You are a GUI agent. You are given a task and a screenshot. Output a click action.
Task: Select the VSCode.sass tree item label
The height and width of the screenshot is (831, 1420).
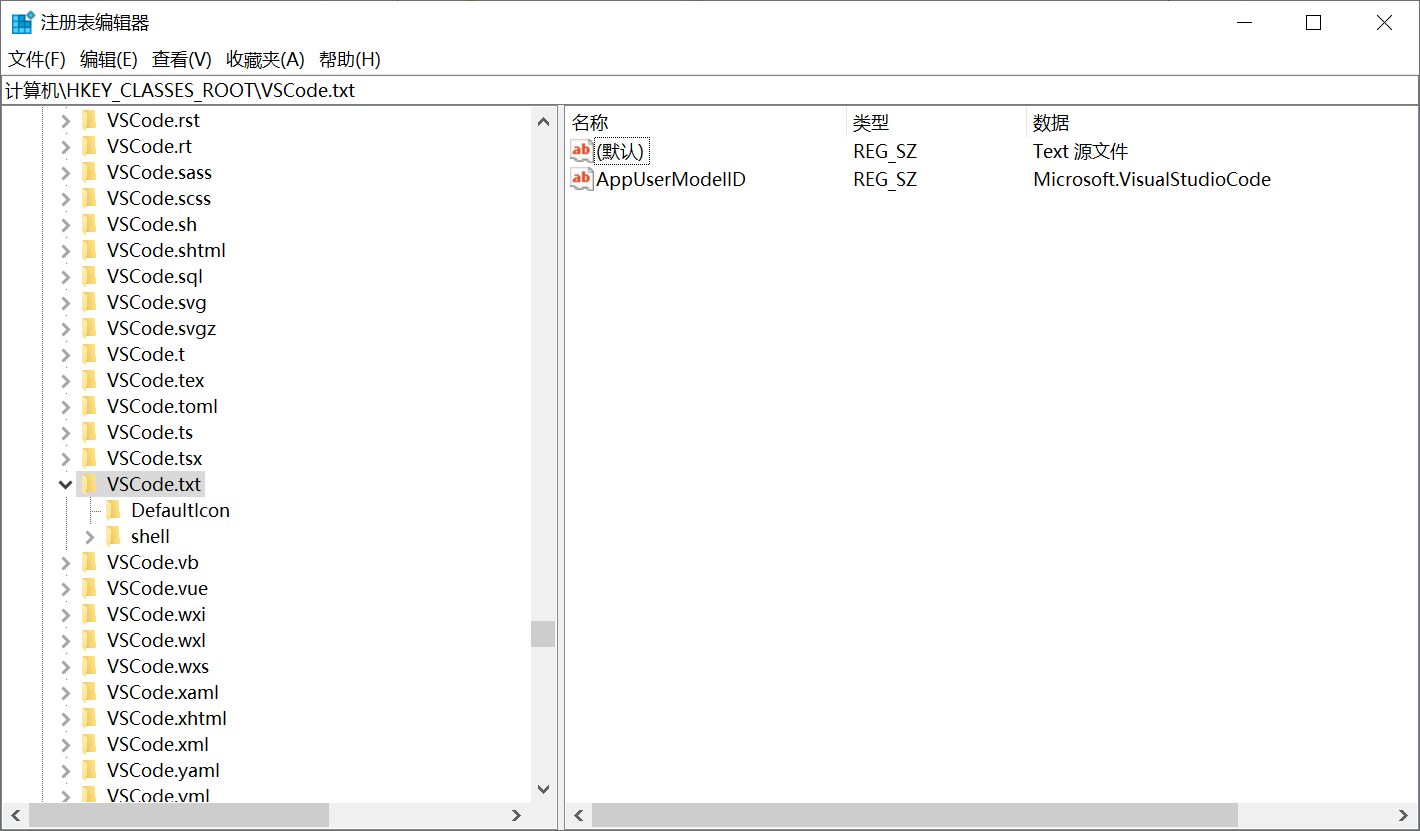159,172
